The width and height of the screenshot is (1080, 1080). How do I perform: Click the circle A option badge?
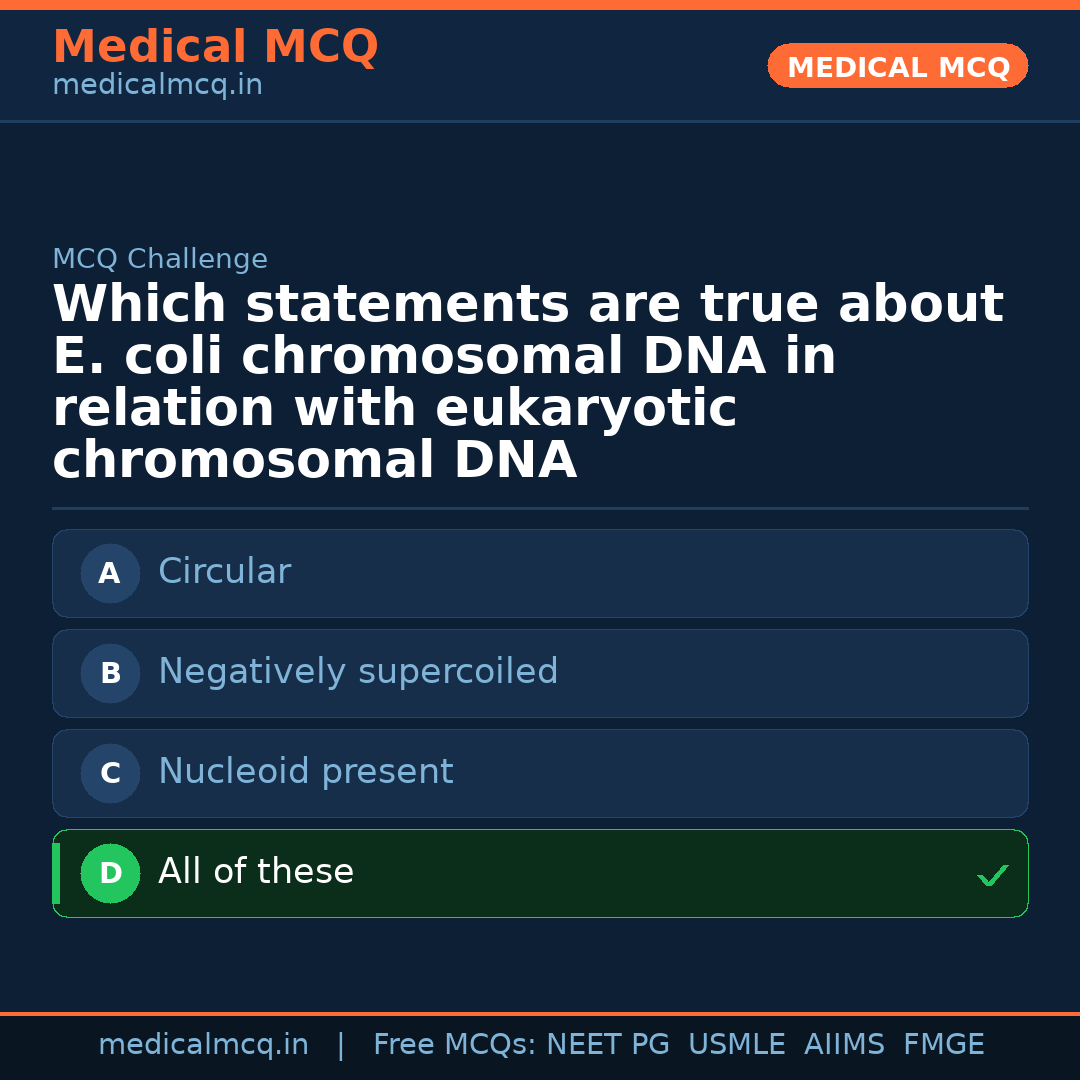coord(110,573)
